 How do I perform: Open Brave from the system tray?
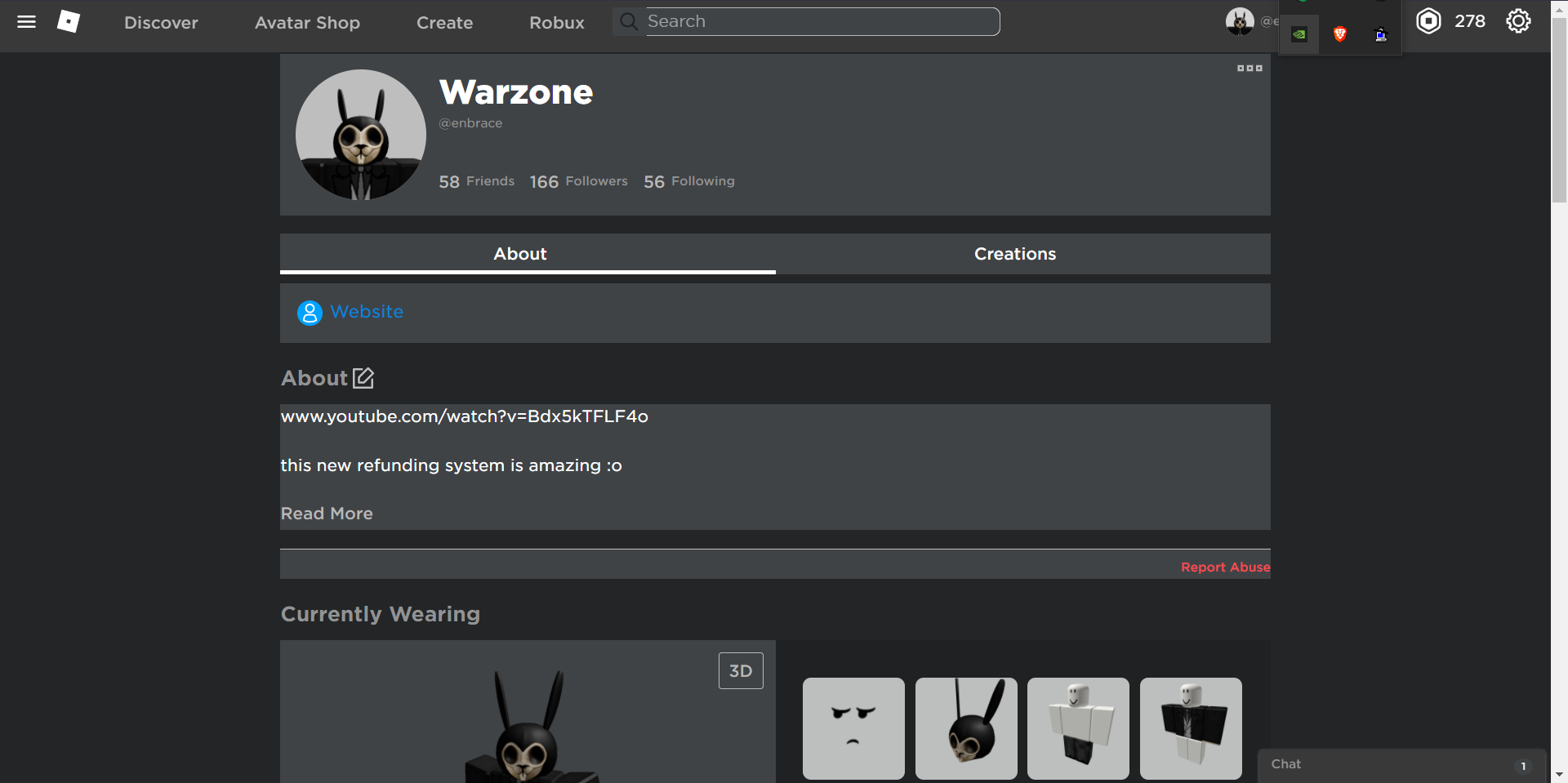point(1339,34)
